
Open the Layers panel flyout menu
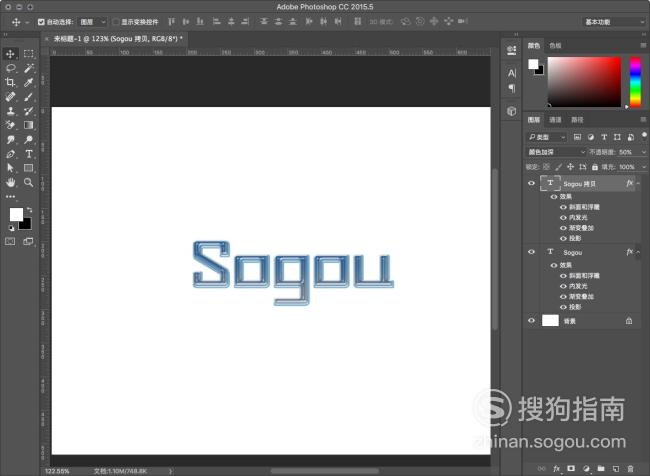[x=643, y=119]
